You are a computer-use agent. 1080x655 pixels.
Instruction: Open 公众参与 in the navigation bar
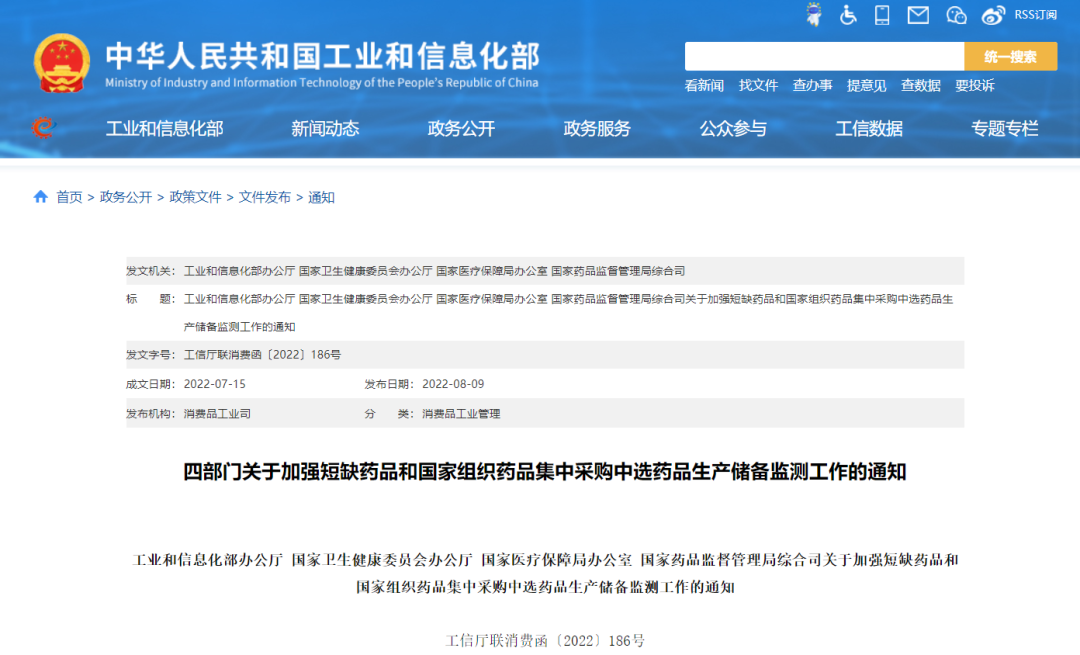coord(733,129)
